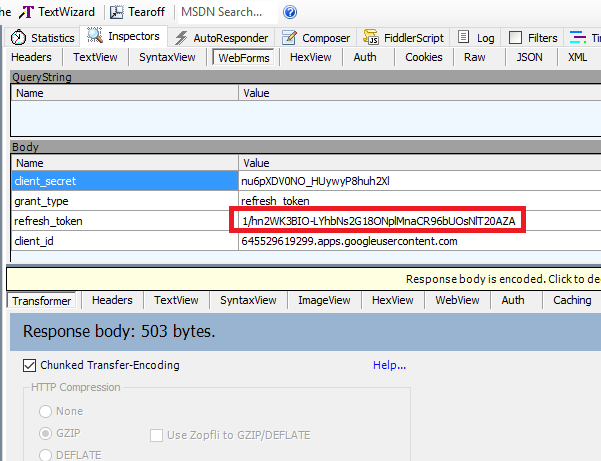Click the QueryString Value column header
Viewport: 601px width, 461px height.
(x=420, y=93)
